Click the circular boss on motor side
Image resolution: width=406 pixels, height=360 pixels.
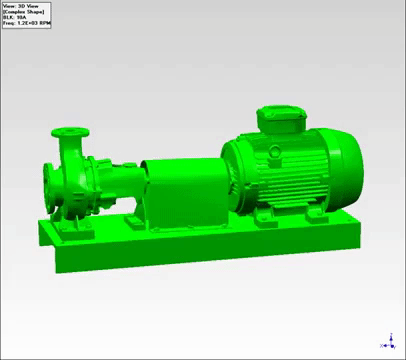tap(275, 151)
